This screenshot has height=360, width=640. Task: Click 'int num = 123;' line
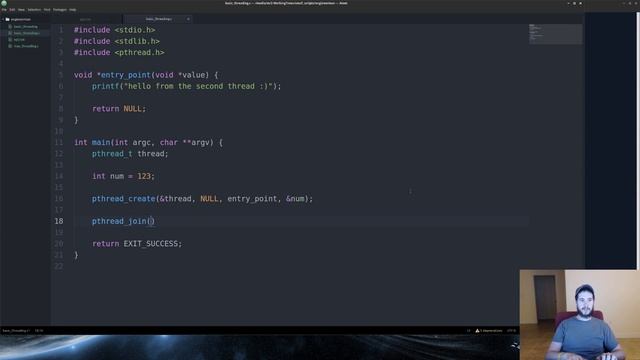coord(123,176)
